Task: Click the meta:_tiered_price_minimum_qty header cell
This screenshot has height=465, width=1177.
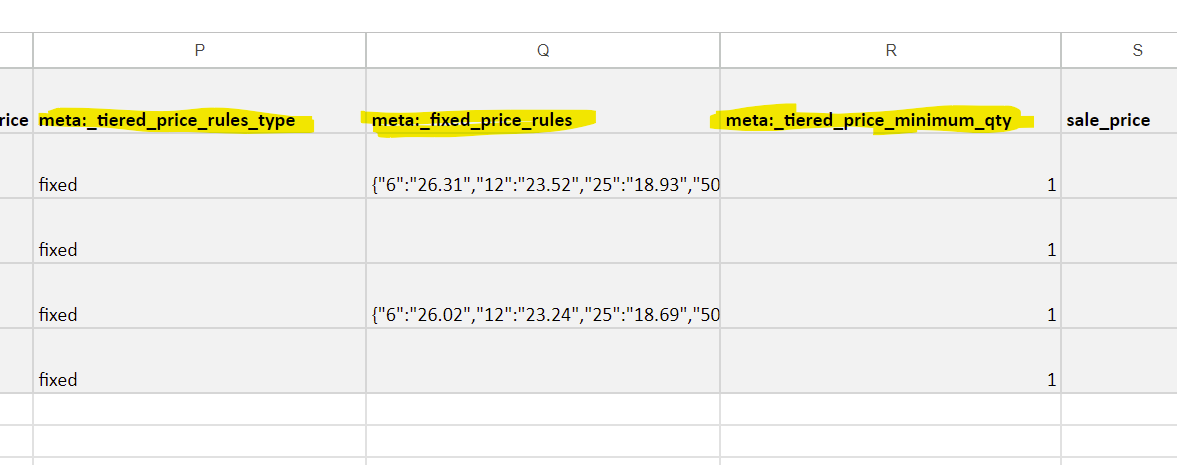Action: (890, 101)
